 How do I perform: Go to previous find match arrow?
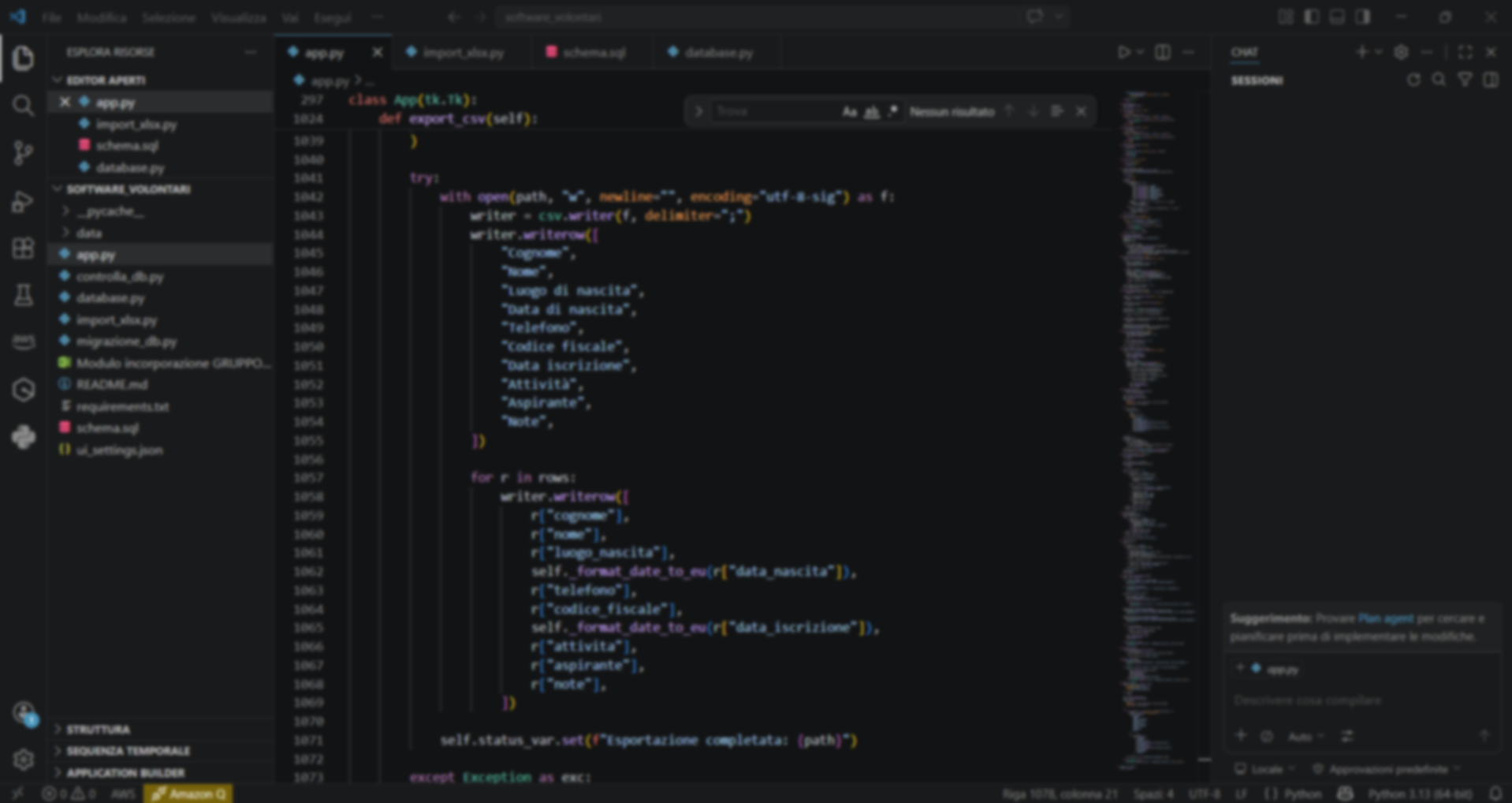tap(1009, 111)
